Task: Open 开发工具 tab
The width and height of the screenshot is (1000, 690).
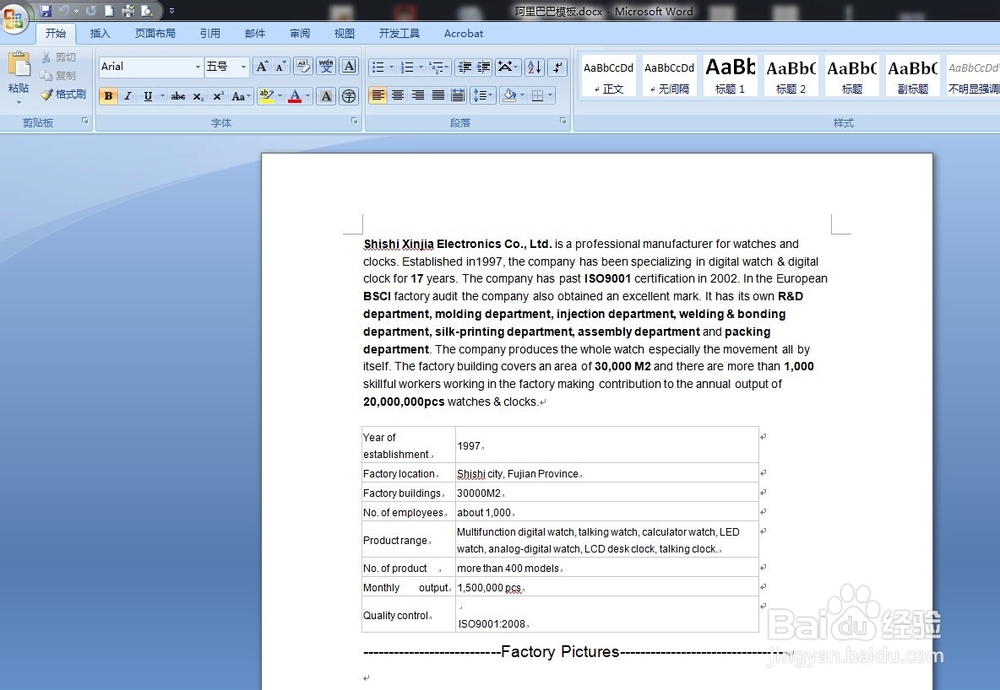Action: [399, 33]
